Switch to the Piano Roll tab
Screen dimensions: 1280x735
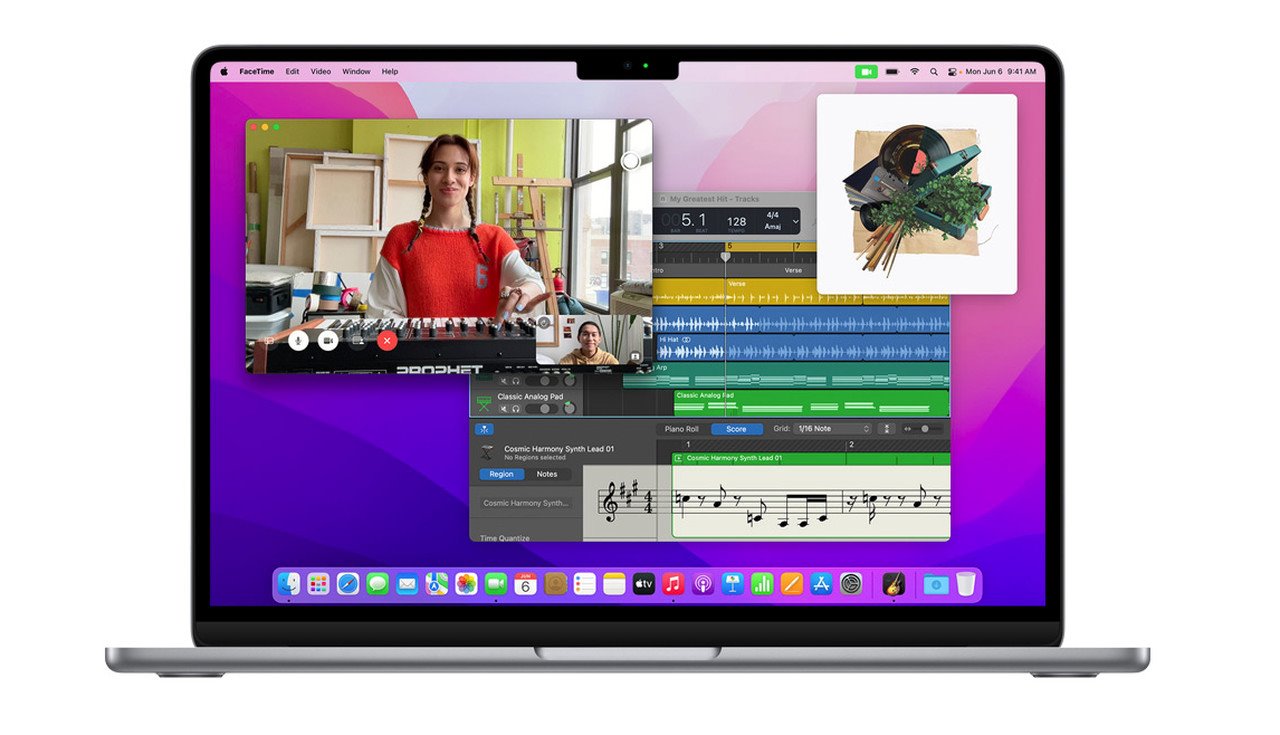(682, 429)
